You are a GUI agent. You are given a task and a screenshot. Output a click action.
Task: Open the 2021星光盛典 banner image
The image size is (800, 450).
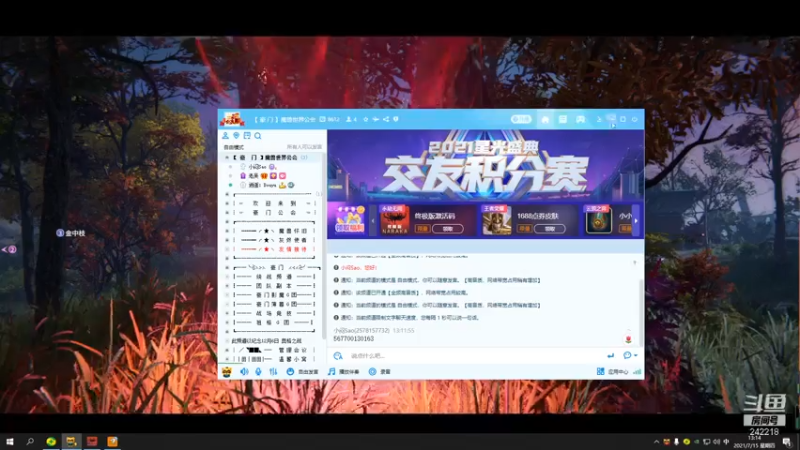[485, 166]
